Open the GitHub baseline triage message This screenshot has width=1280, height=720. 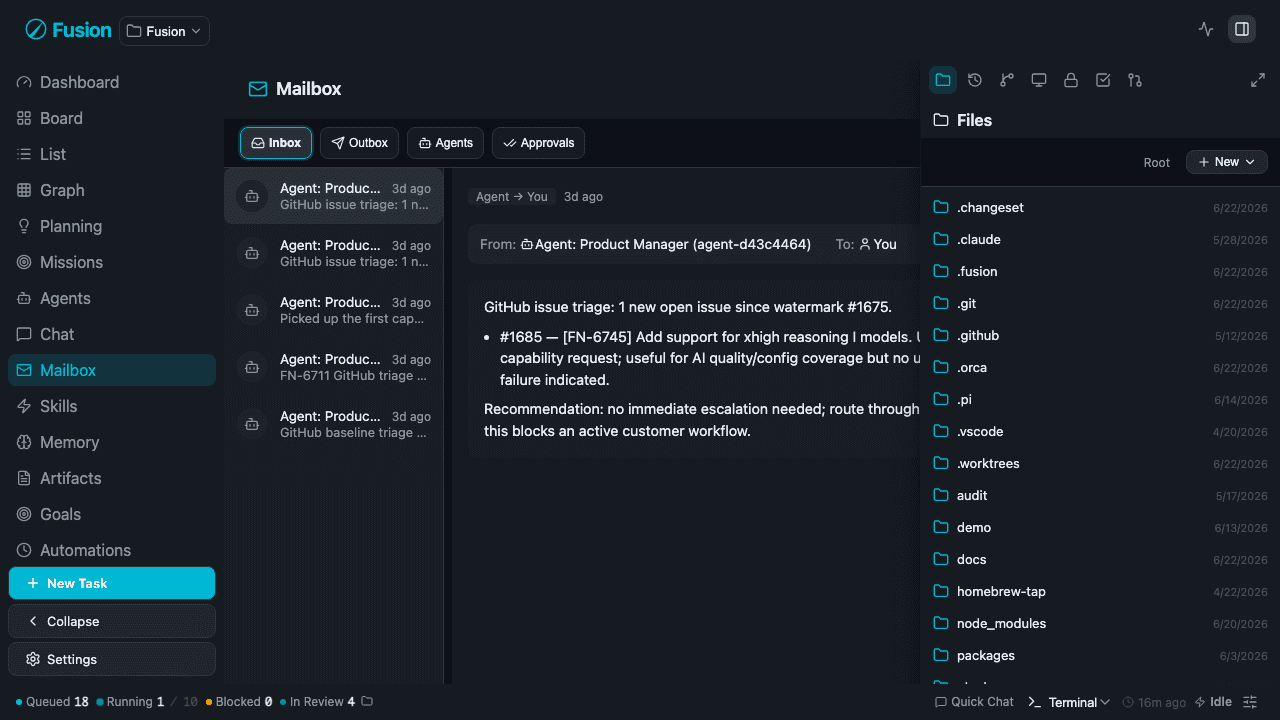click(x=334, y=424)
